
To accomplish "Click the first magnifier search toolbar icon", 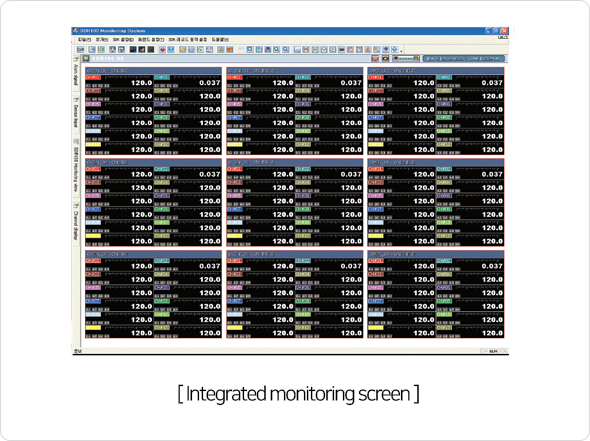I will tap(277, 49).
